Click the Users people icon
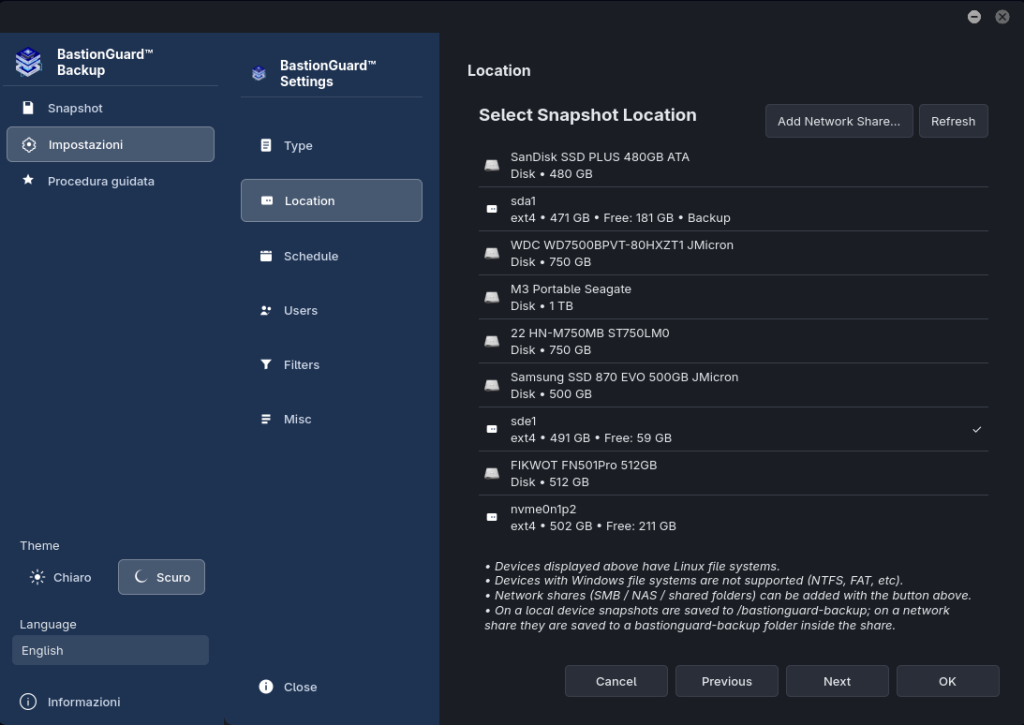Viewport: 1024px width, 725px height. point(266,310)
